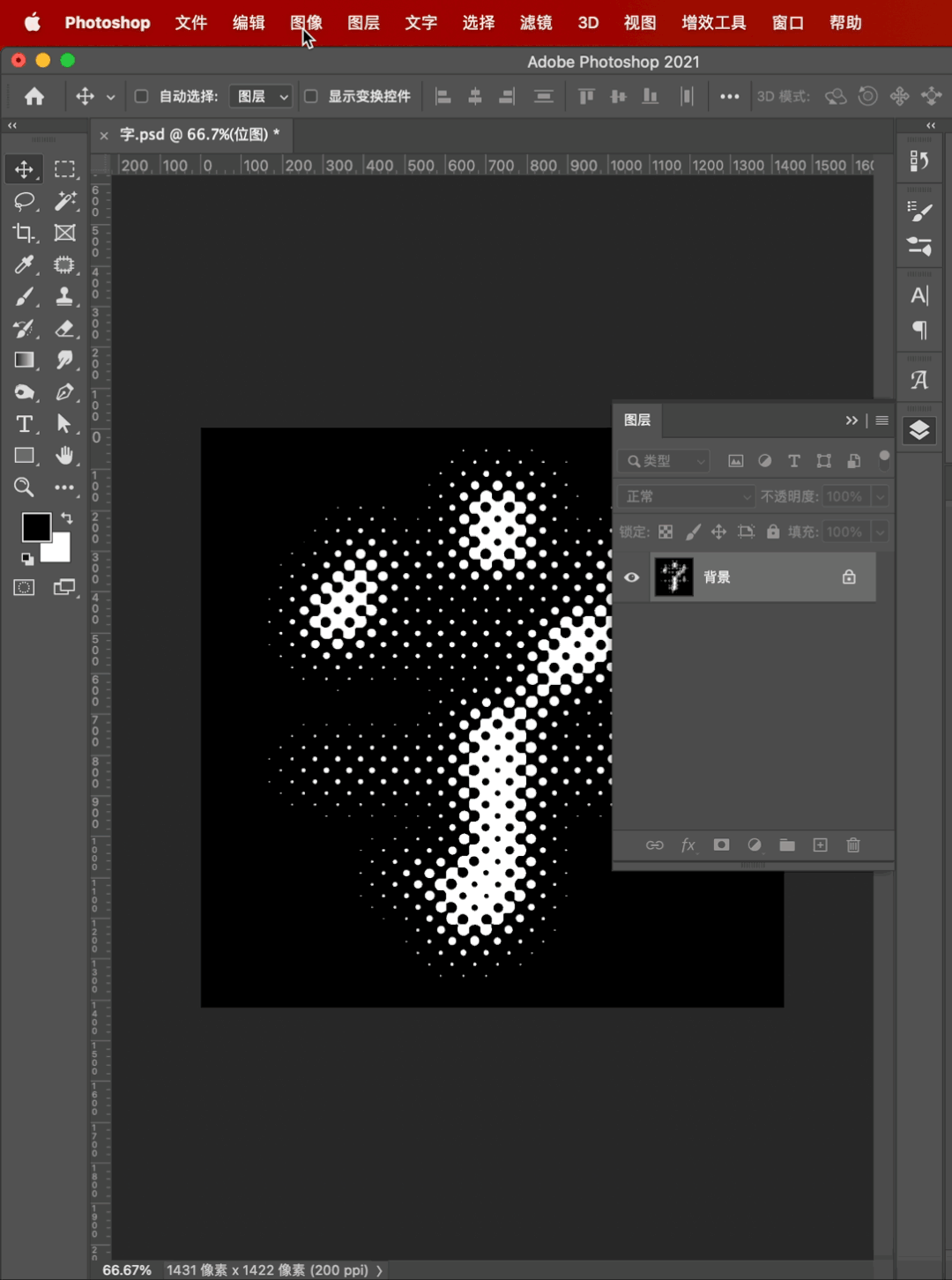952x1280 pixels.
Task: Select the Crop tool
Action: point(24,233)
